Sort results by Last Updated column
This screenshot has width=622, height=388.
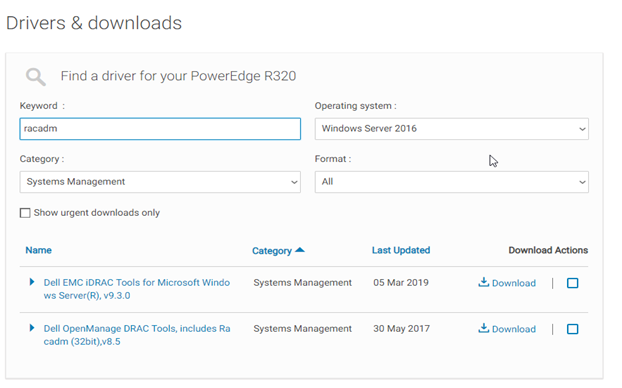click(401, 250)
